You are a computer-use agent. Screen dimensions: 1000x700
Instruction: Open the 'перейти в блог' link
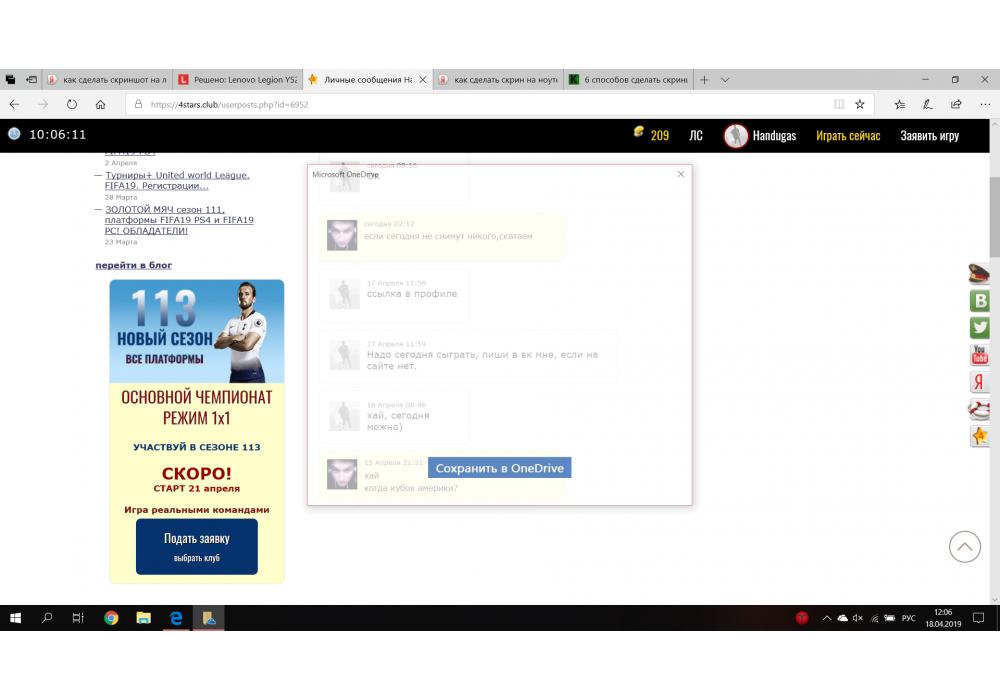tap(133, 265)
